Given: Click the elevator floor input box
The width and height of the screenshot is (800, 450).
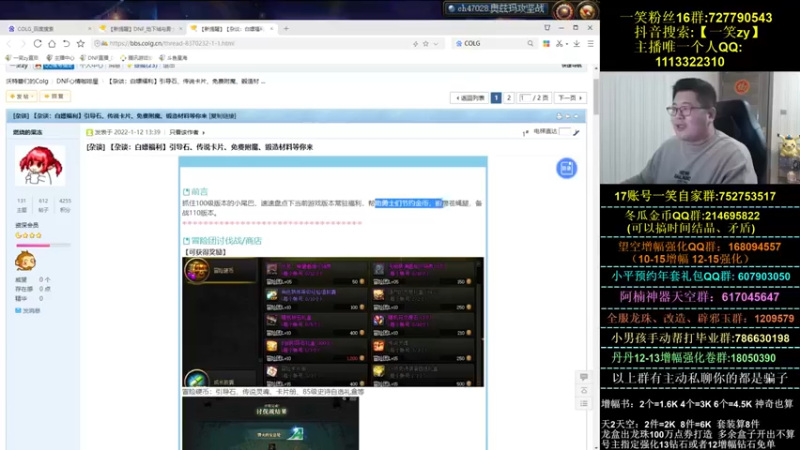Looking at the screenshot, I should point(564,132).
